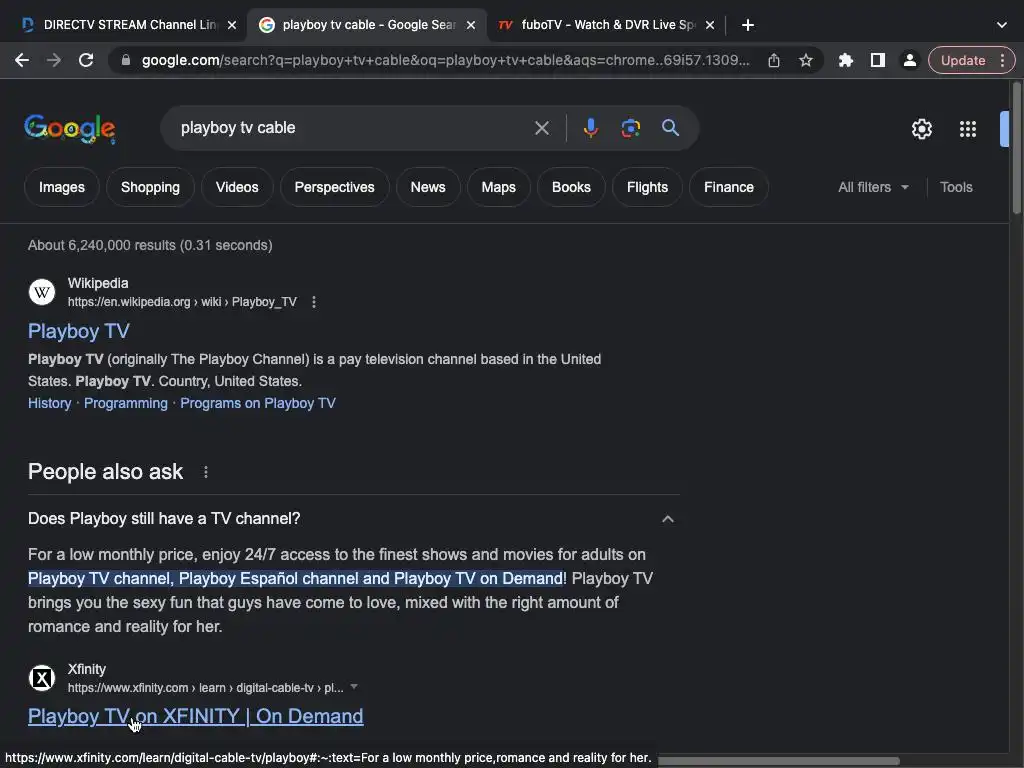Reload the page with the refresh icon
Viewport: 1024px width, 768px height.
point(86,60)
